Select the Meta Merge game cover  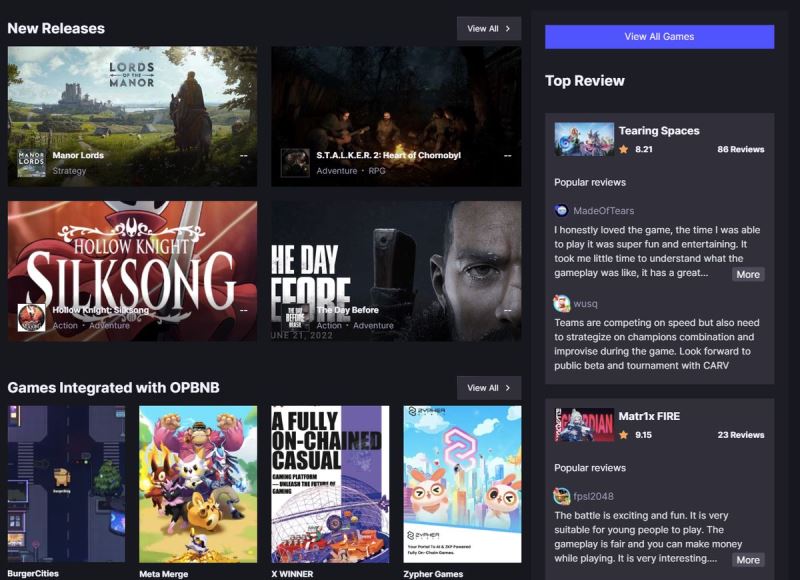pyautogui.click(x=198, y=483)
